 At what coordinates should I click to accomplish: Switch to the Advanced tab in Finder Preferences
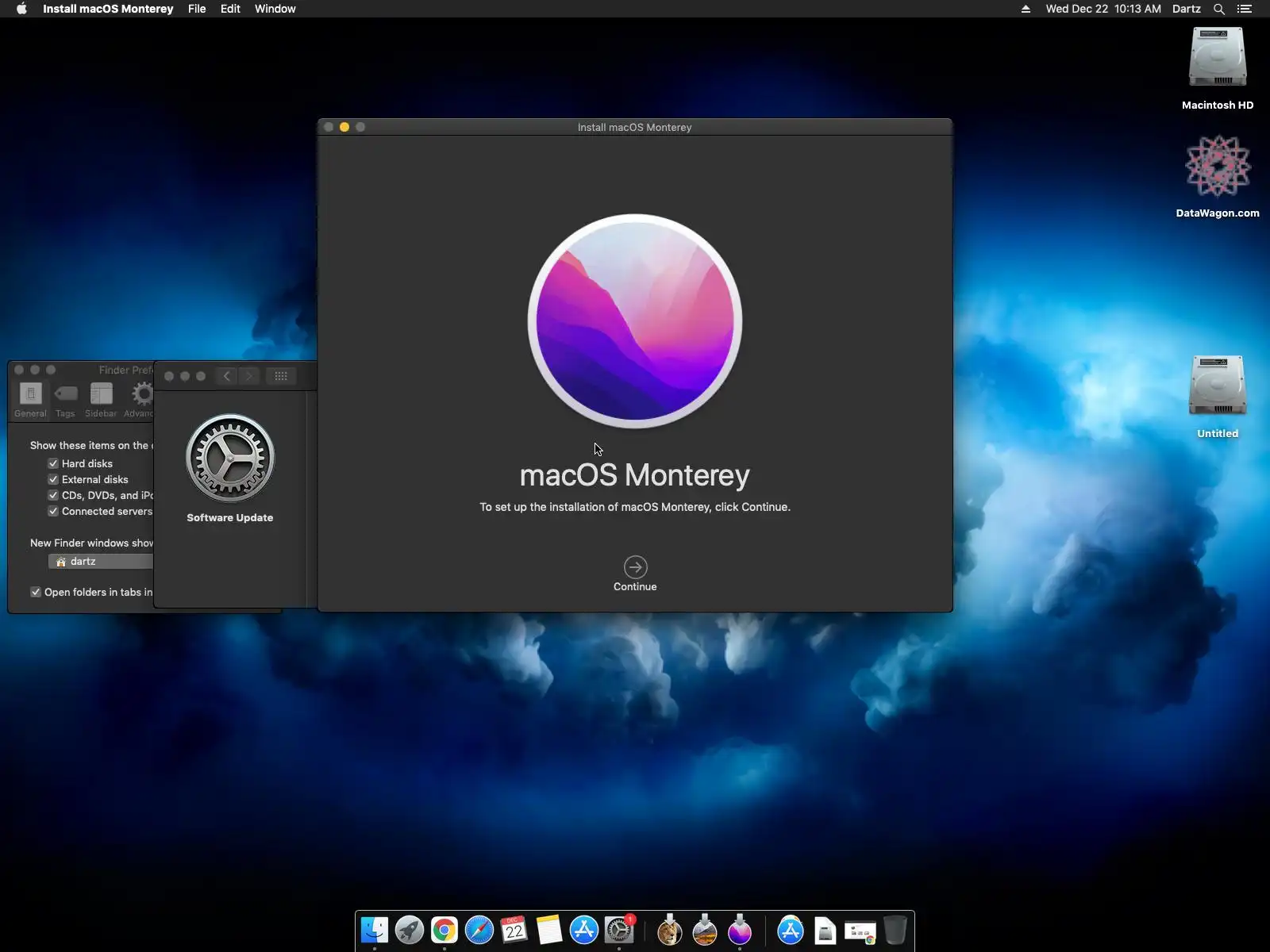click(x=139, y=400)
